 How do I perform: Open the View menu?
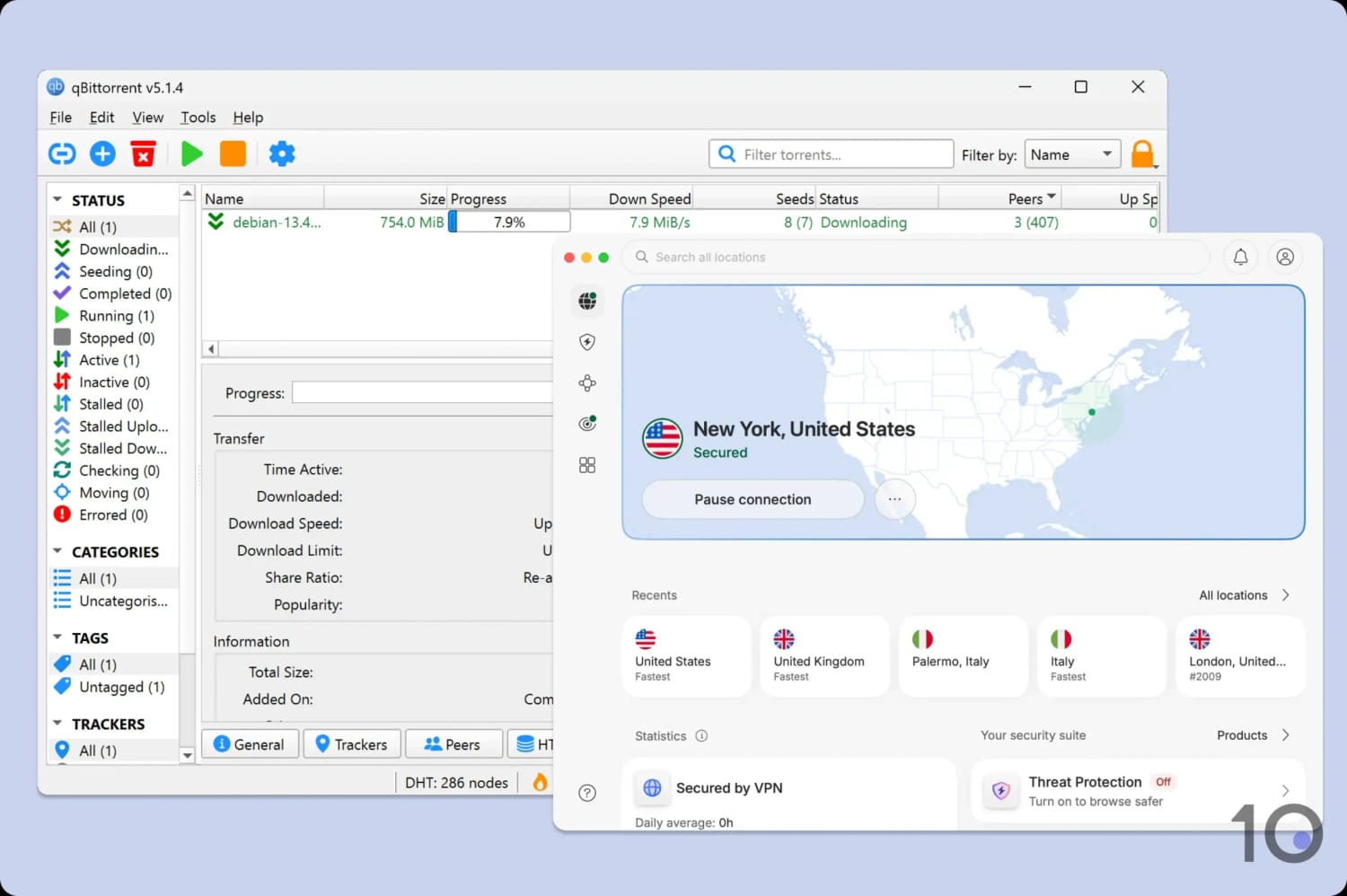(147, 117)
